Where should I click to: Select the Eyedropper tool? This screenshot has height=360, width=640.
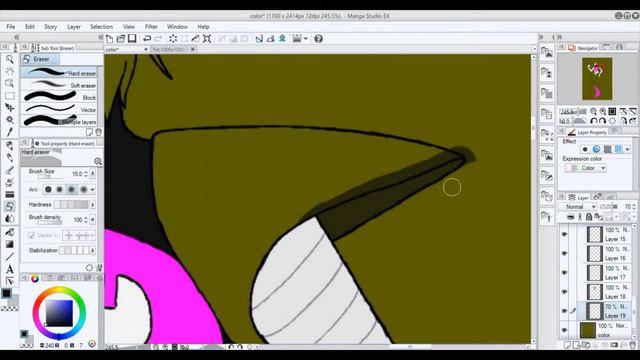click(x=9, y=132)
